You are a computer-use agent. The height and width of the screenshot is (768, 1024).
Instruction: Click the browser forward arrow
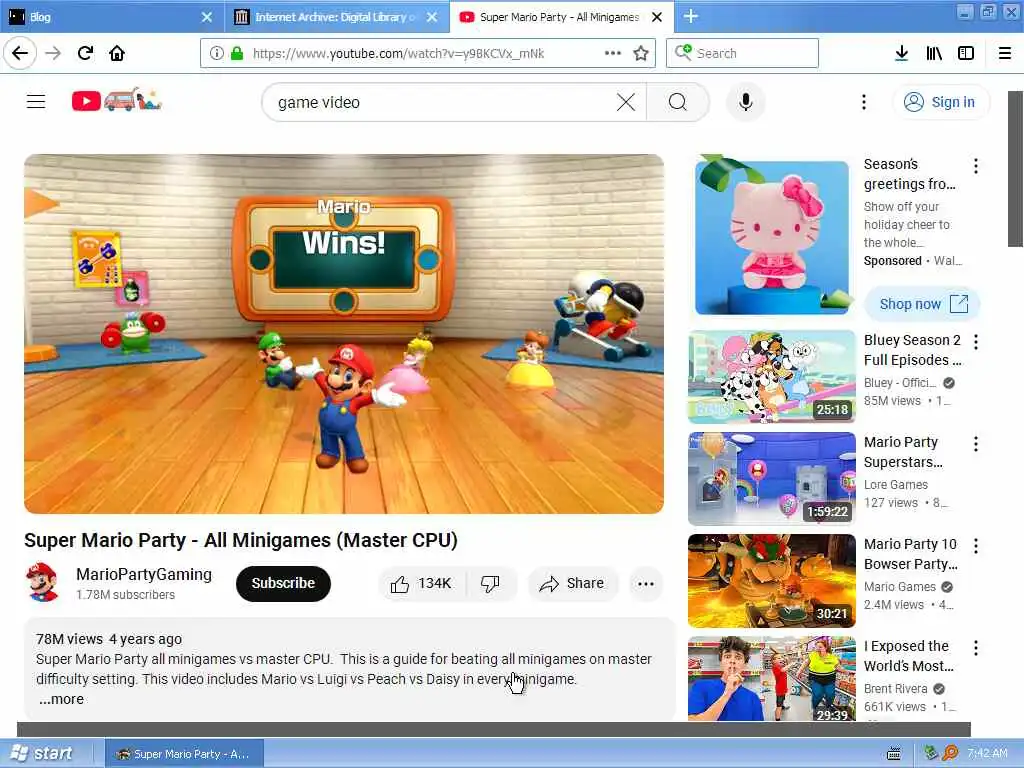[x=53, y=53]
